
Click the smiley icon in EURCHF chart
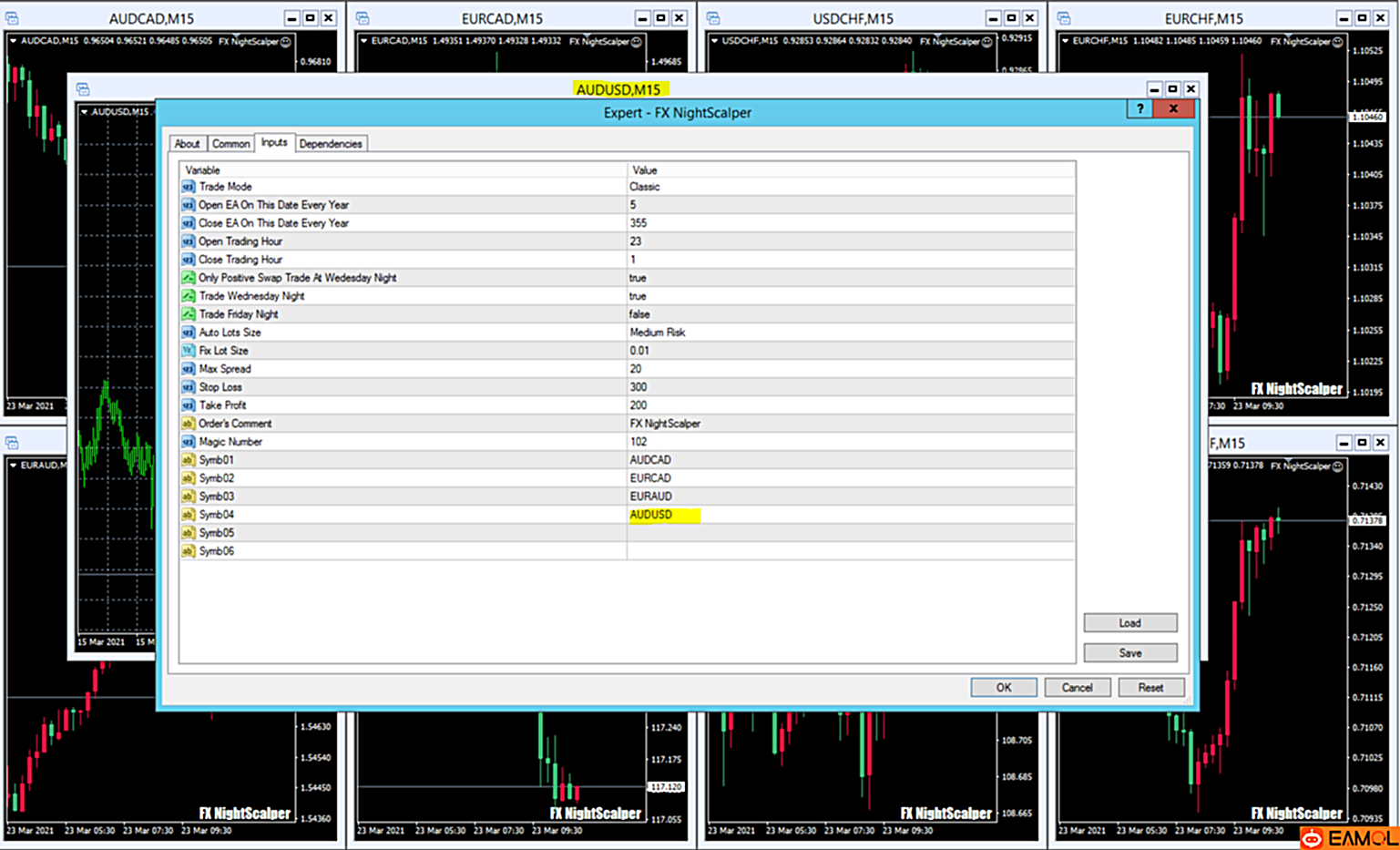coord(1337,41)
